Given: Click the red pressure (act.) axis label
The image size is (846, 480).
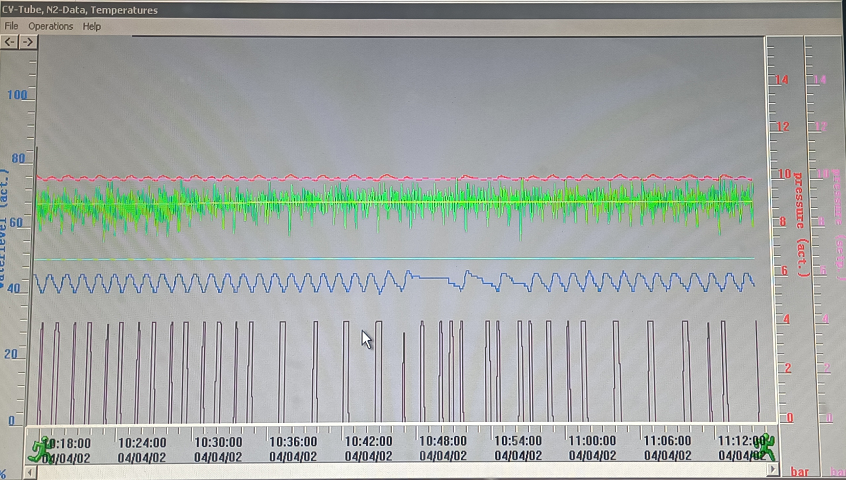Looking at the screenshot, I should point(800,225).
